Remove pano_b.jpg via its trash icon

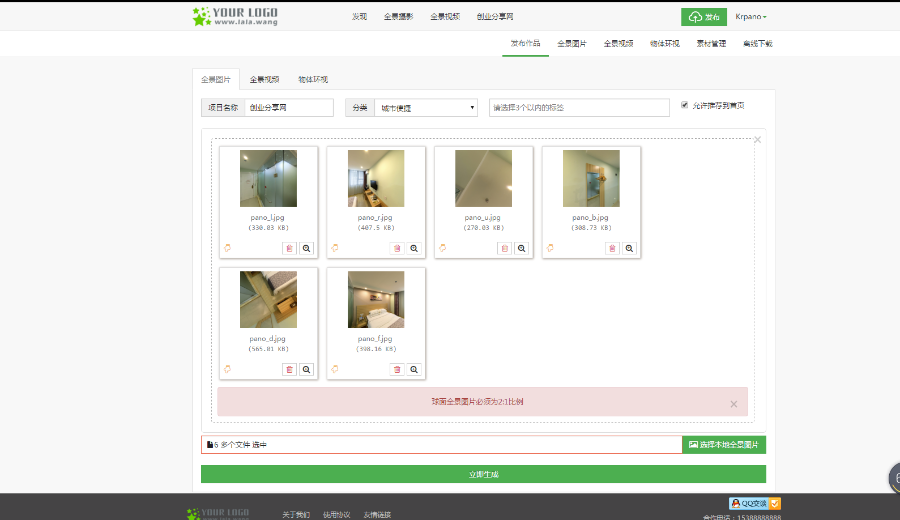(x=612, y=249)
